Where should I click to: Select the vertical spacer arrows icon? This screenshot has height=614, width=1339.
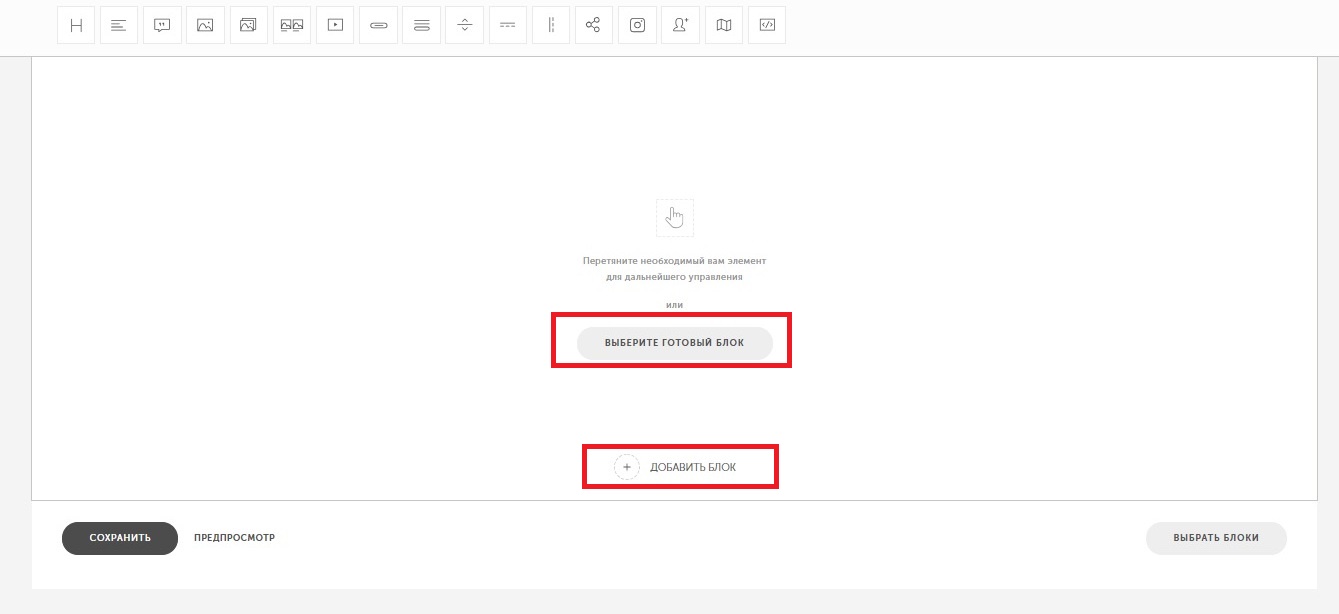[464, 25]
